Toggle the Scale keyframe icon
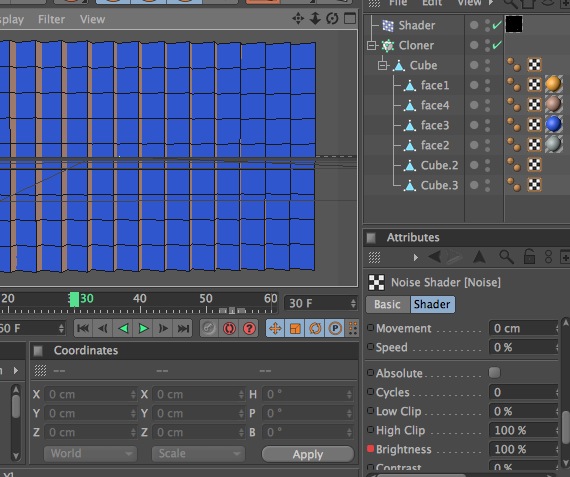This screenshot has height=477, width=570. click(x=295, y=329)
